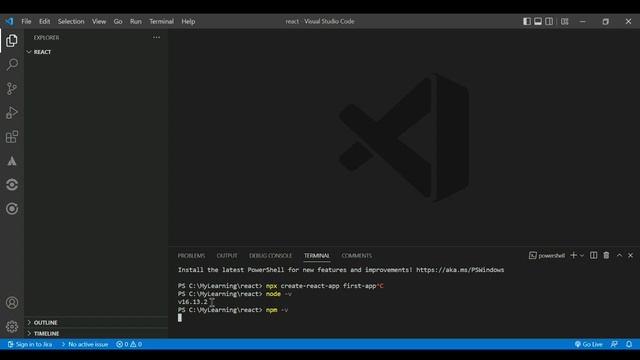Open the Terminal menu

(x=162, y=21)
